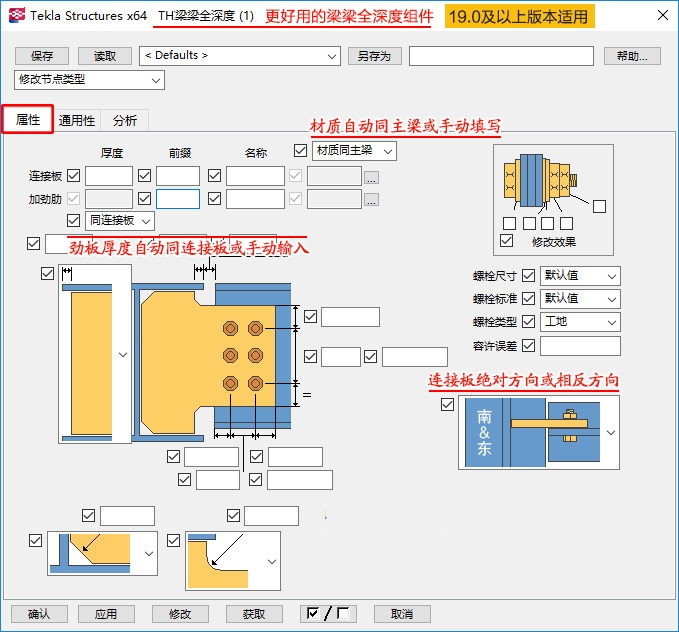This screenshot has height=632, width=679.
Task: Open 帮助... help button
Action: 632,56
